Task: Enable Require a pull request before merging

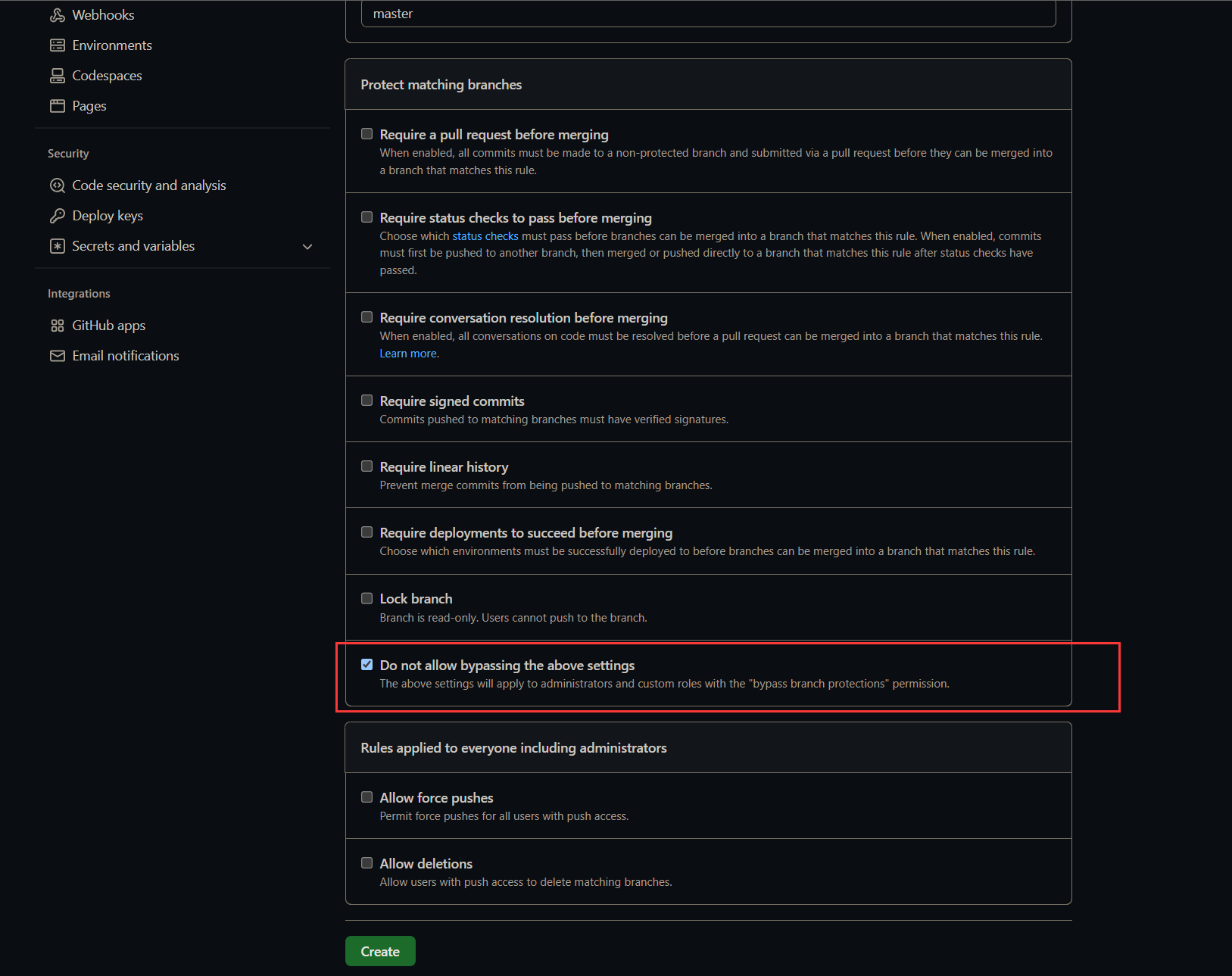Action: tap(367, 134)
